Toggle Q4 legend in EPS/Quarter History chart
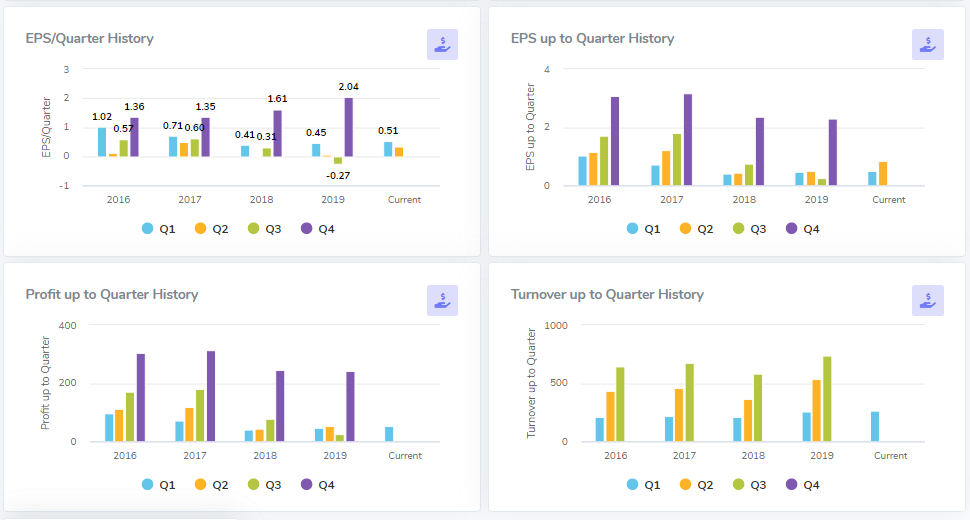The image size is (970, 520). click(317, 229)
